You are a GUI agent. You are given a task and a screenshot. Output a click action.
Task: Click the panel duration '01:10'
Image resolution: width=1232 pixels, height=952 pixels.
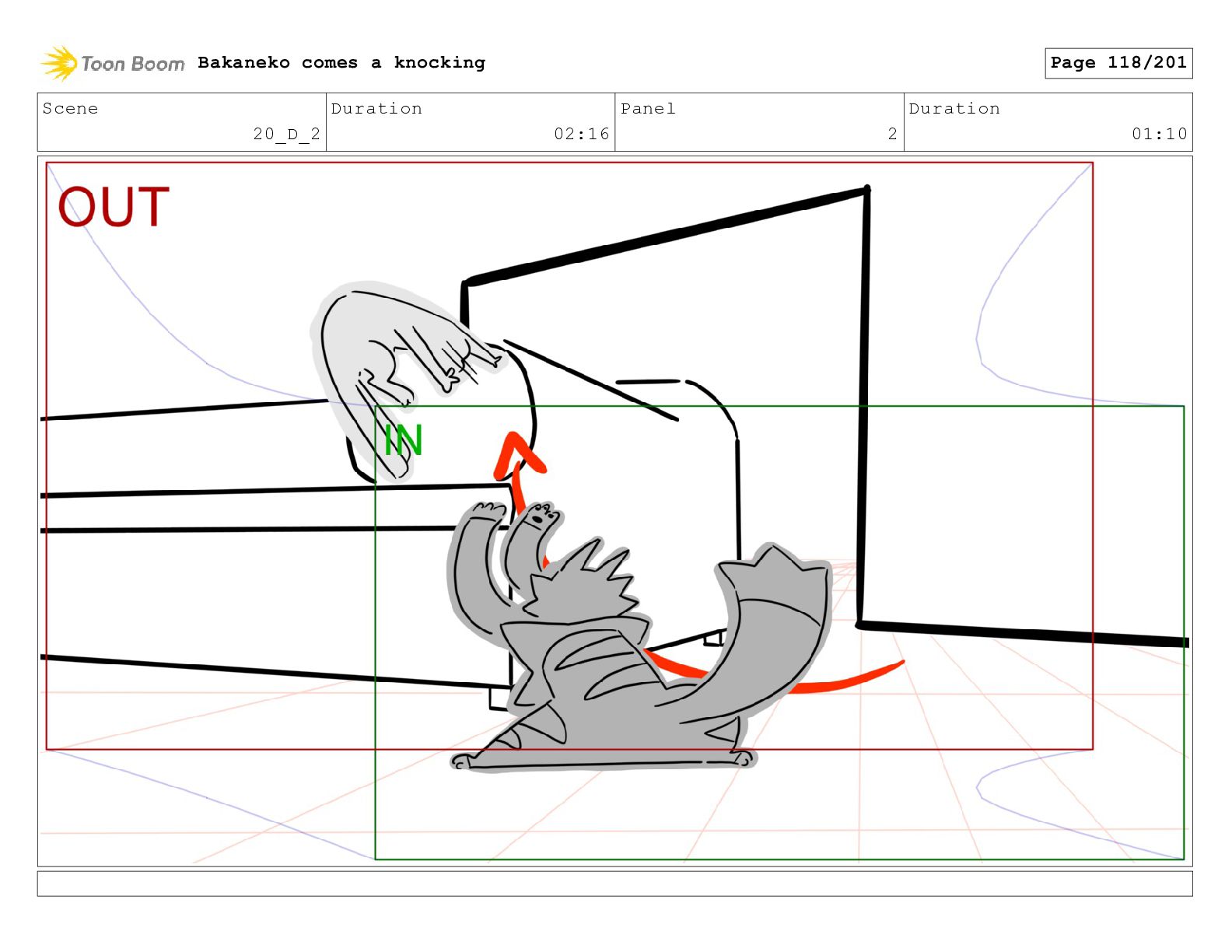(1160, 134)
